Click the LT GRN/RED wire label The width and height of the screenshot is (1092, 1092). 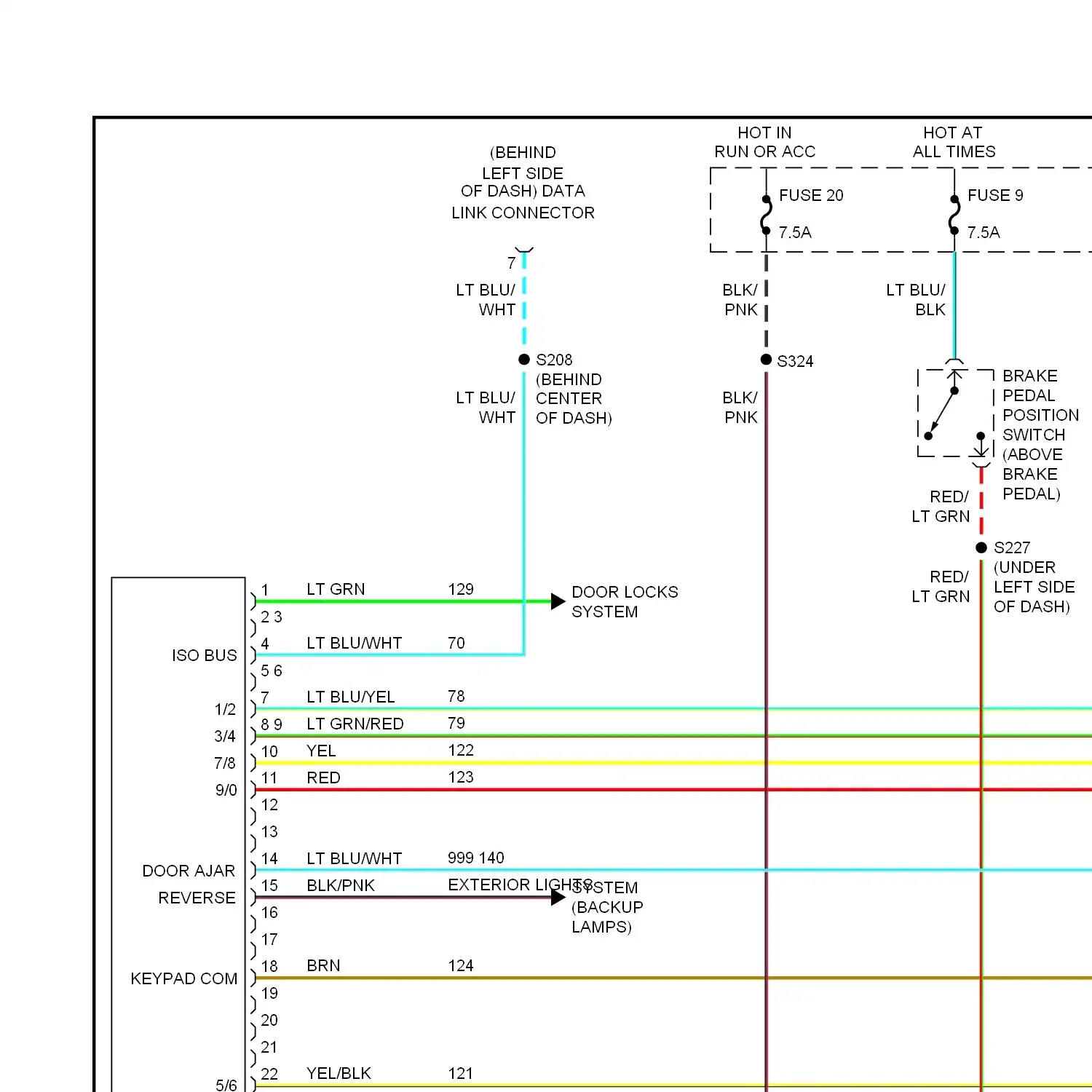[355, 724]
